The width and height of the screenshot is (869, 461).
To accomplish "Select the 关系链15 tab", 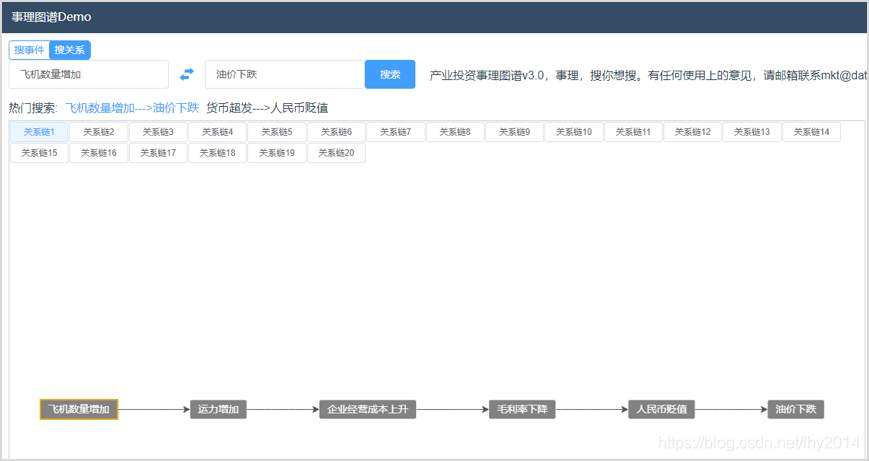I will coord(39,153).
